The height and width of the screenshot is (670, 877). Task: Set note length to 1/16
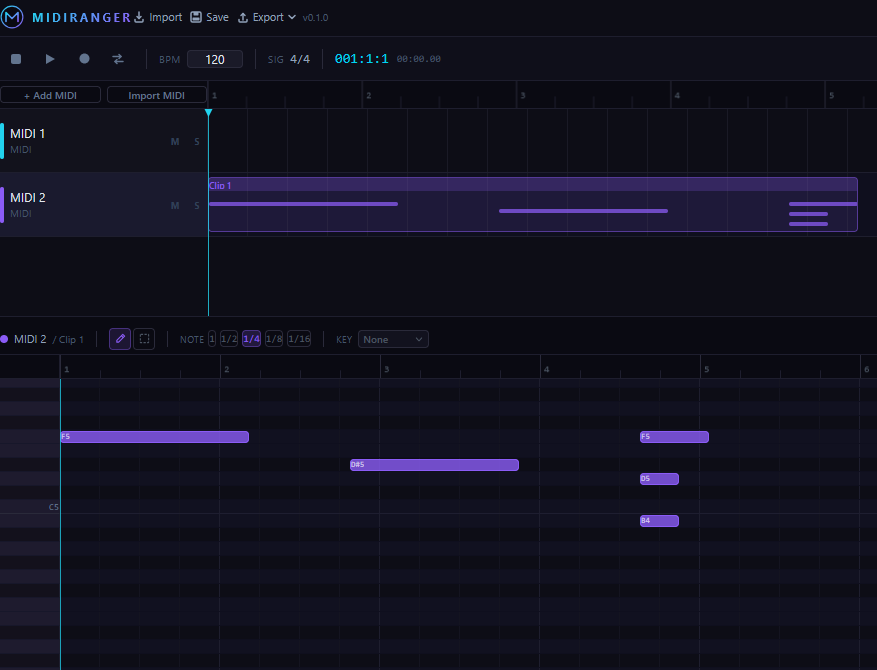pos(299,339)
